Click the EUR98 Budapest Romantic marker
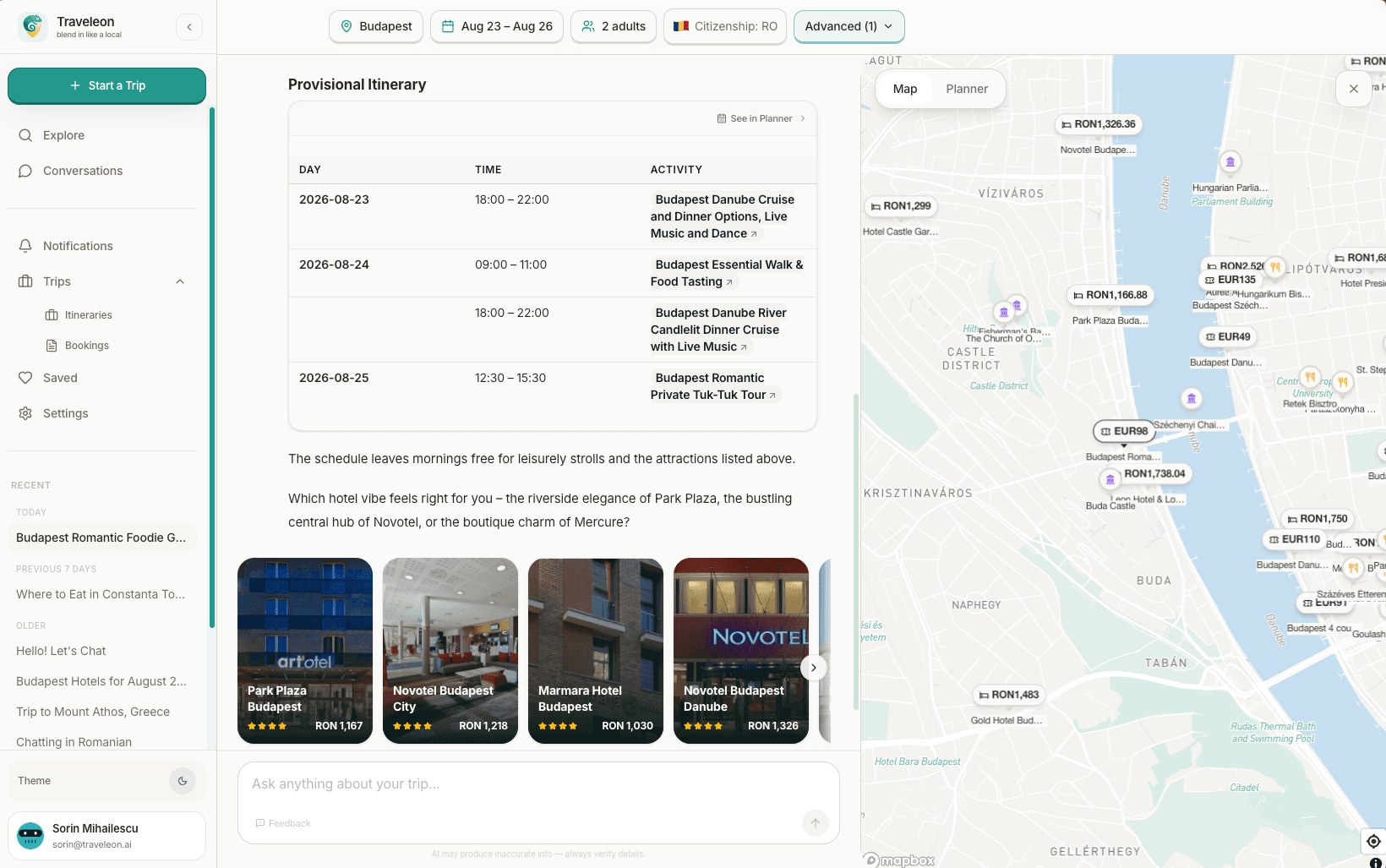The height and width of the screenshot is (868, 1386). (1124, 431)
